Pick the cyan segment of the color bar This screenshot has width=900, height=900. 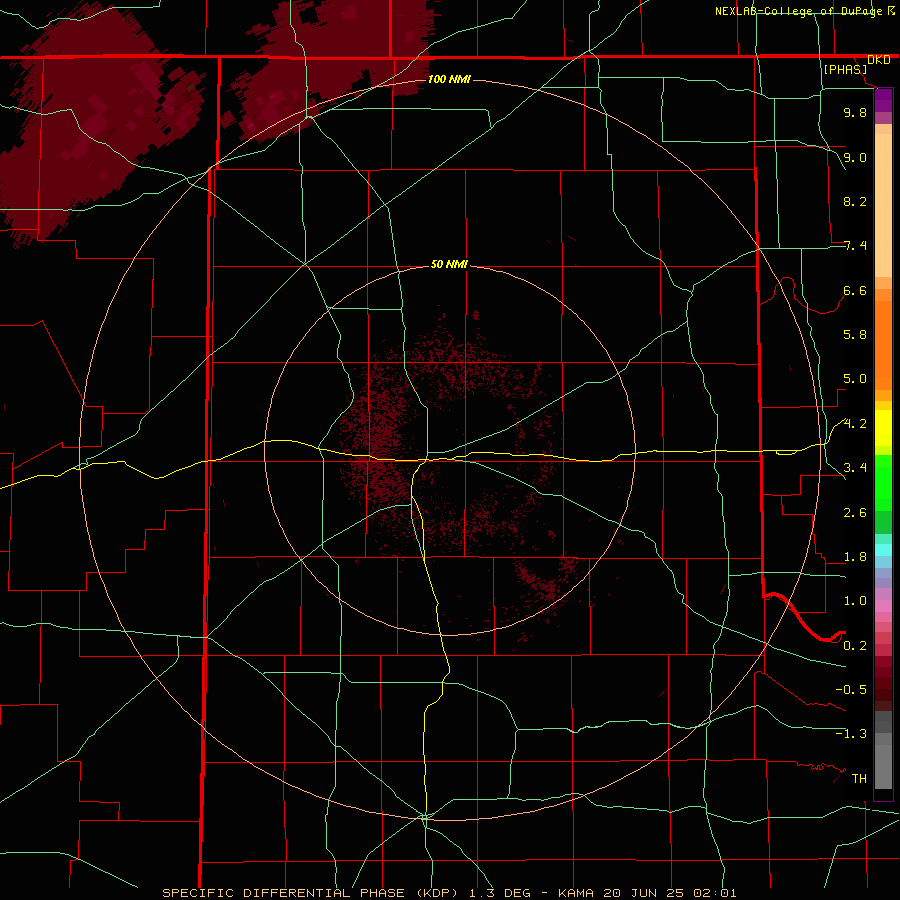(883, 550)
